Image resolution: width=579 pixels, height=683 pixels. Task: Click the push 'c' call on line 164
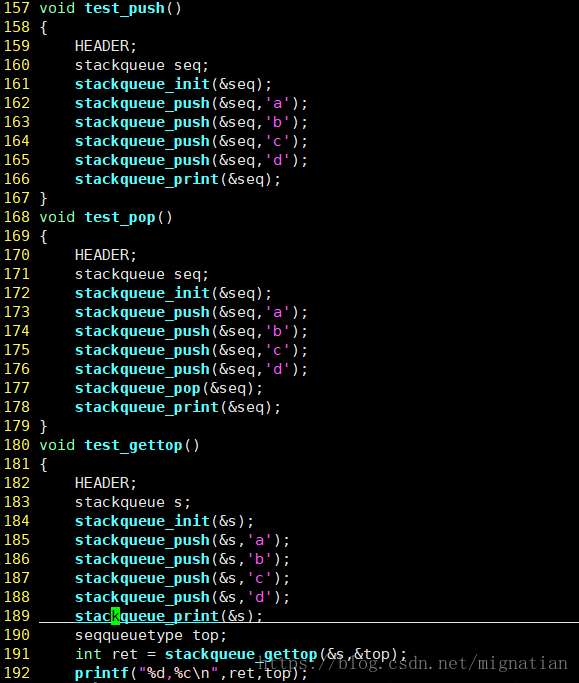[x=191, y=141]
